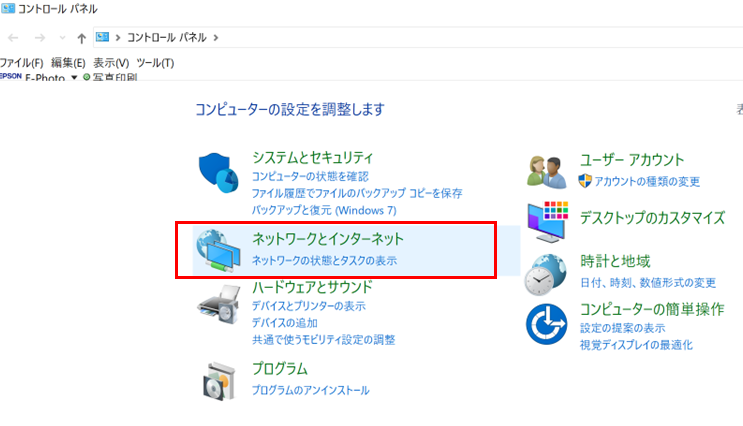Click the Clock and Region icon
The height and width of the screenshot is (426, 743).
coord(547,272)
